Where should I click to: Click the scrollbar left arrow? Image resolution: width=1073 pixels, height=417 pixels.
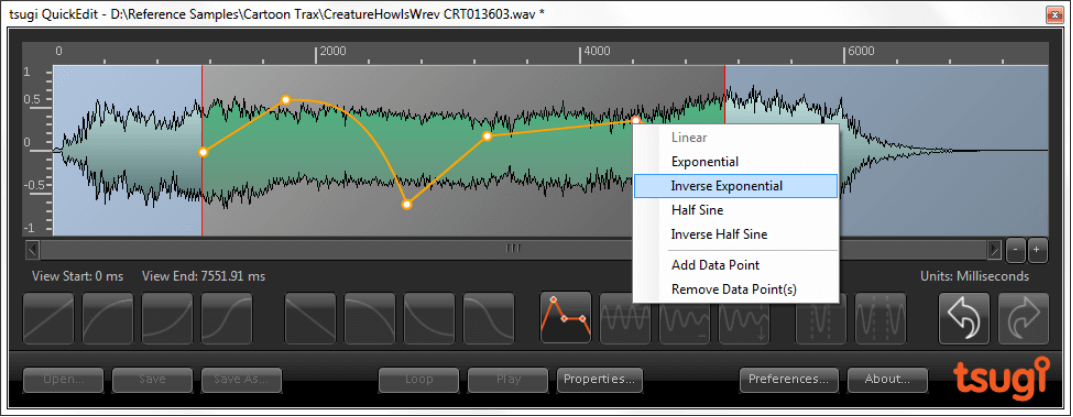[33, 250]
